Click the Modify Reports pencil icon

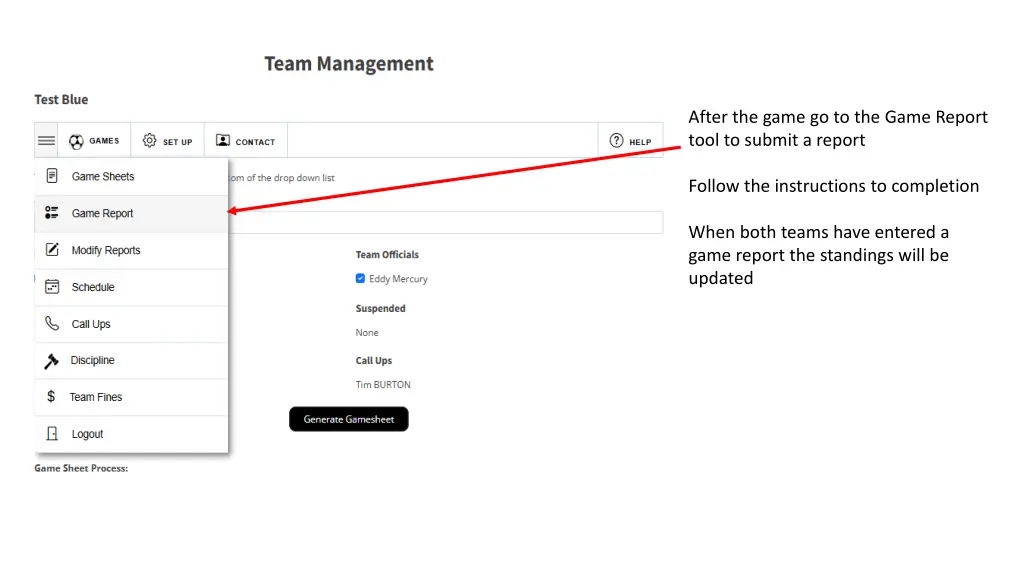point(52,249)
